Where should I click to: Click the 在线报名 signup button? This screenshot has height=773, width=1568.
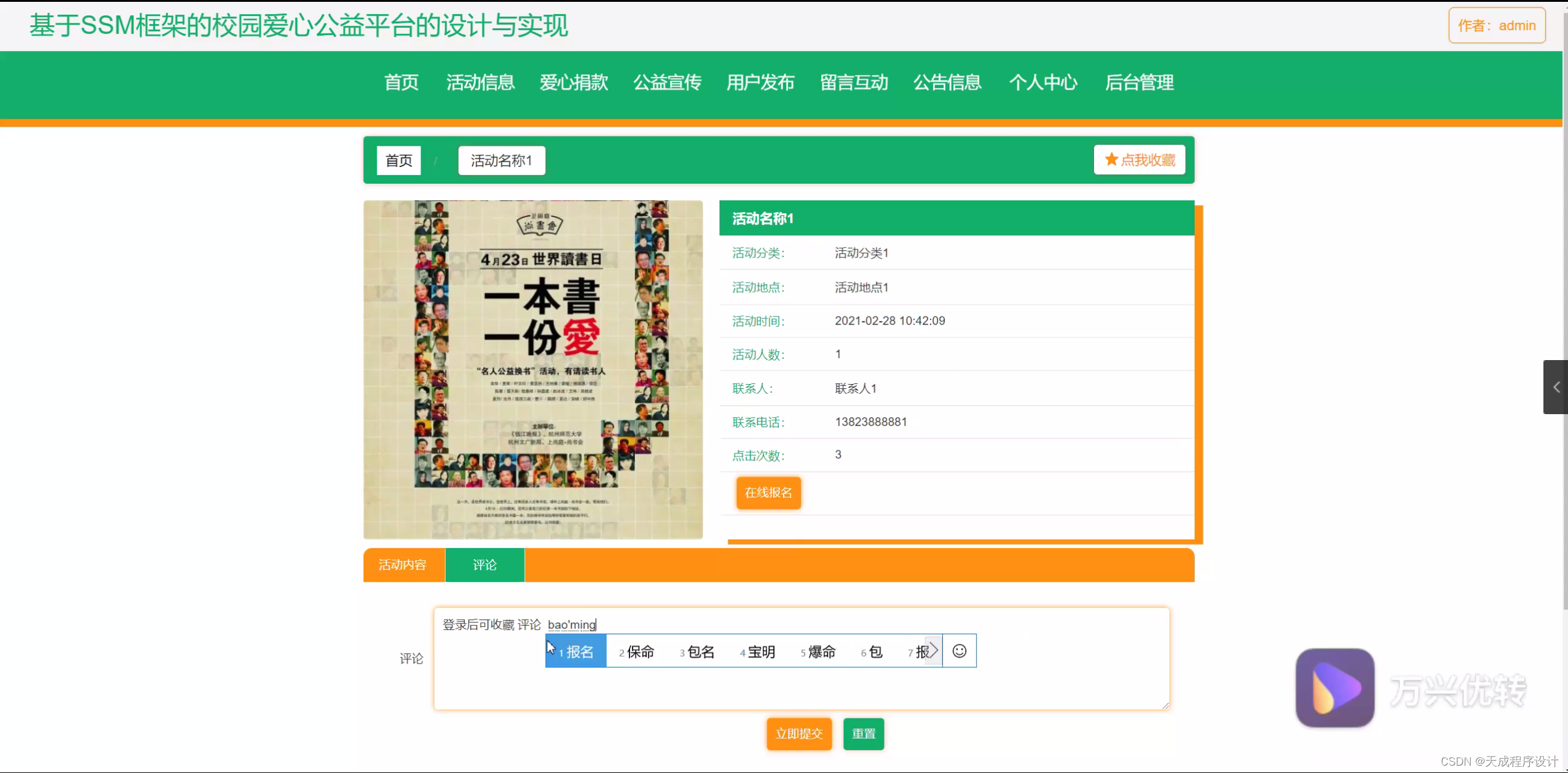768,492
